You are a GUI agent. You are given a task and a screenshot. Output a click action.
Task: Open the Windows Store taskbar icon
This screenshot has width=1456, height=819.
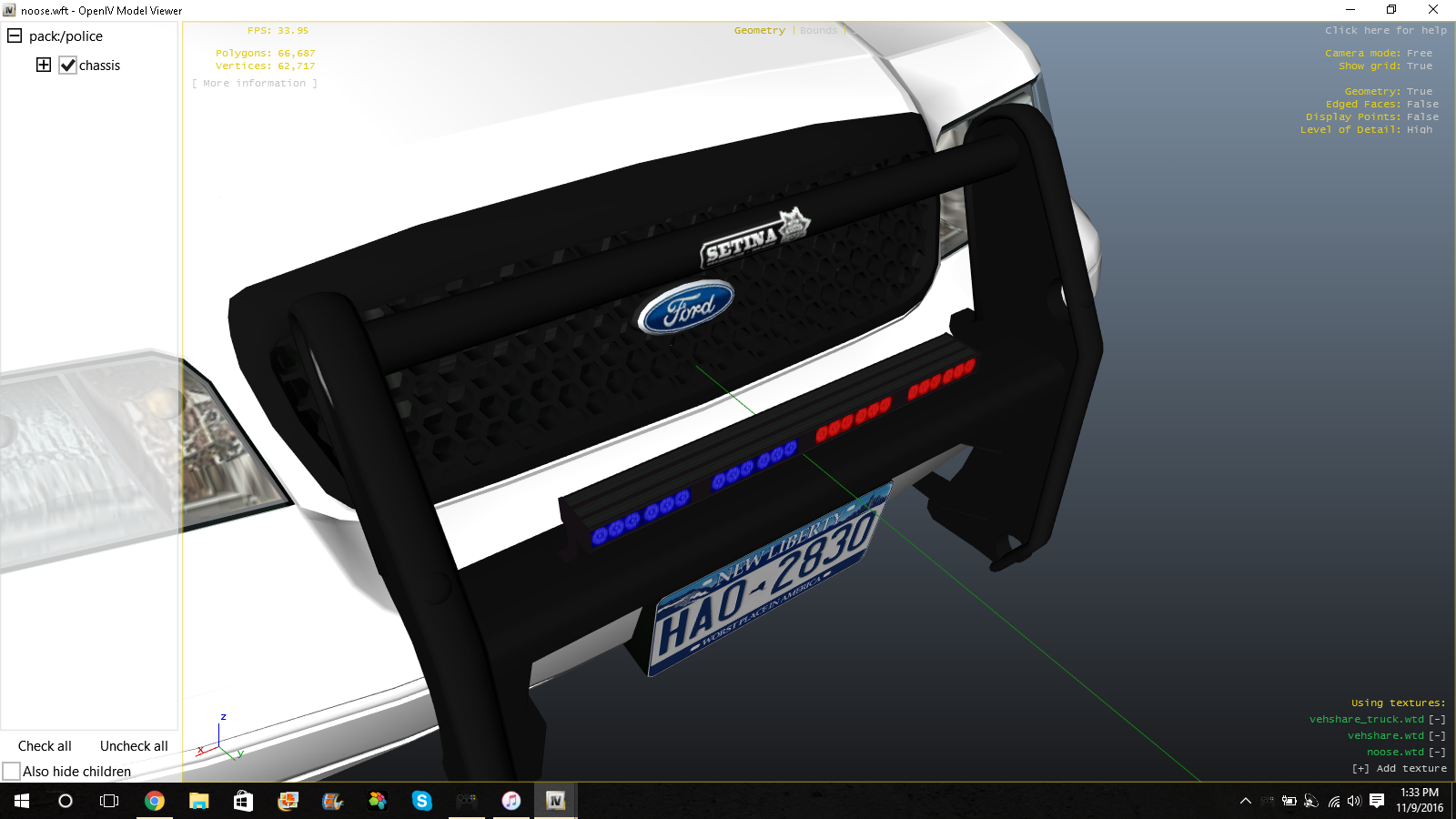[243, 801]
